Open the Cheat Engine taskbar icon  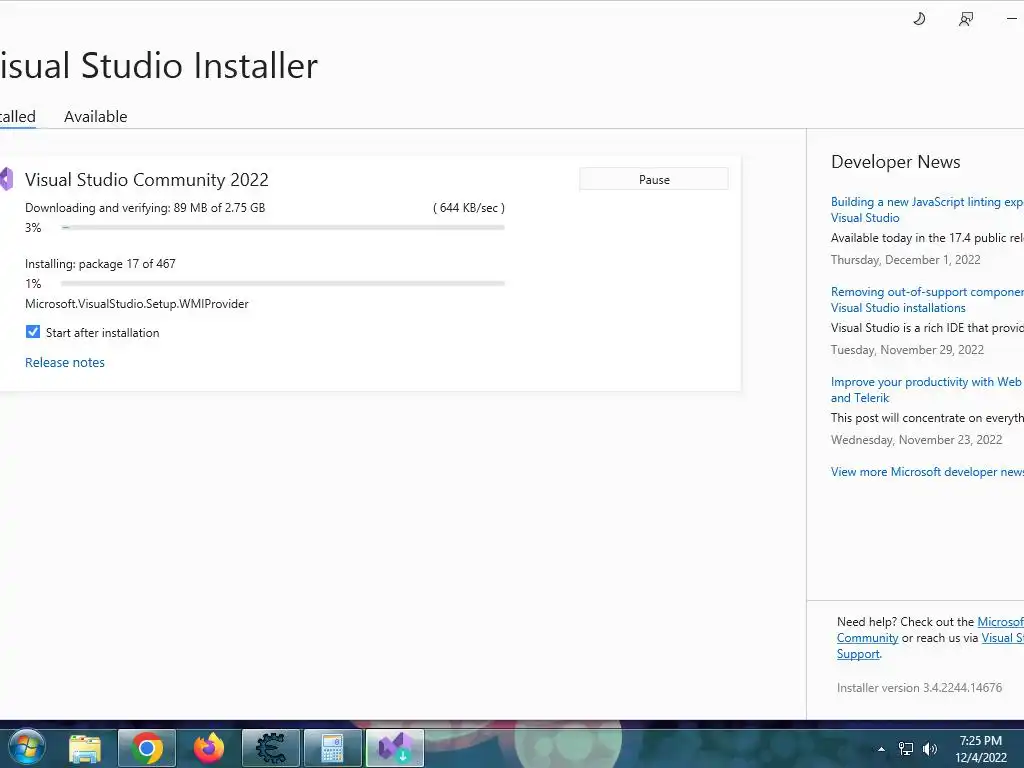(271, 748)
